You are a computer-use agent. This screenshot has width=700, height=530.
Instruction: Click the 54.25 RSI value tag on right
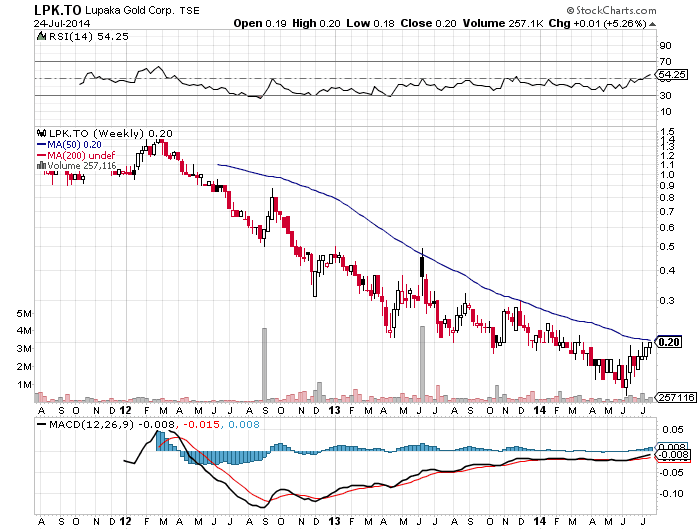coord(672,75)
